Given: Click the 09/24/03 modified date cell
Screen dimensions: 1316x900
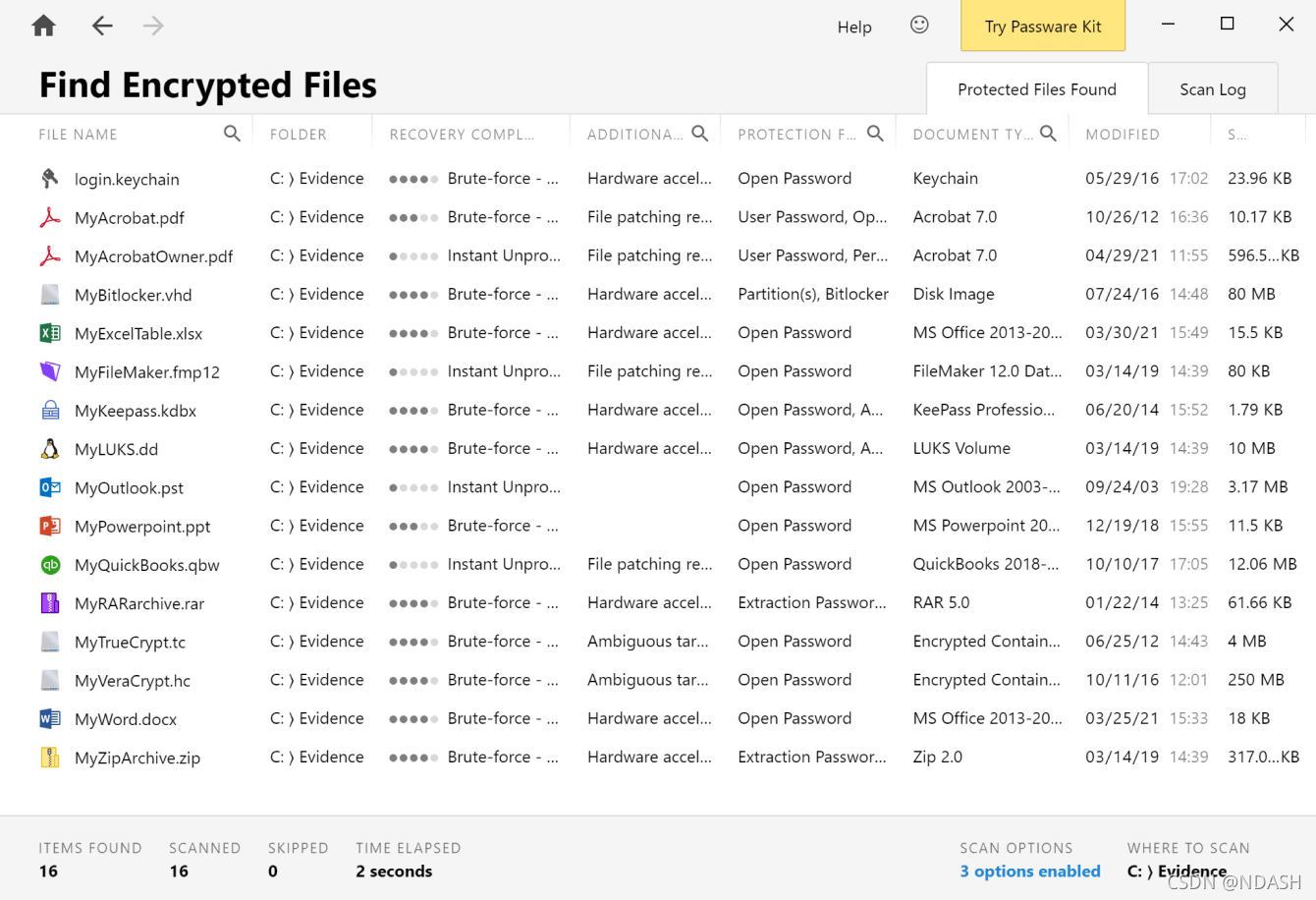Looking at the screenshot, I should 1122,486.
